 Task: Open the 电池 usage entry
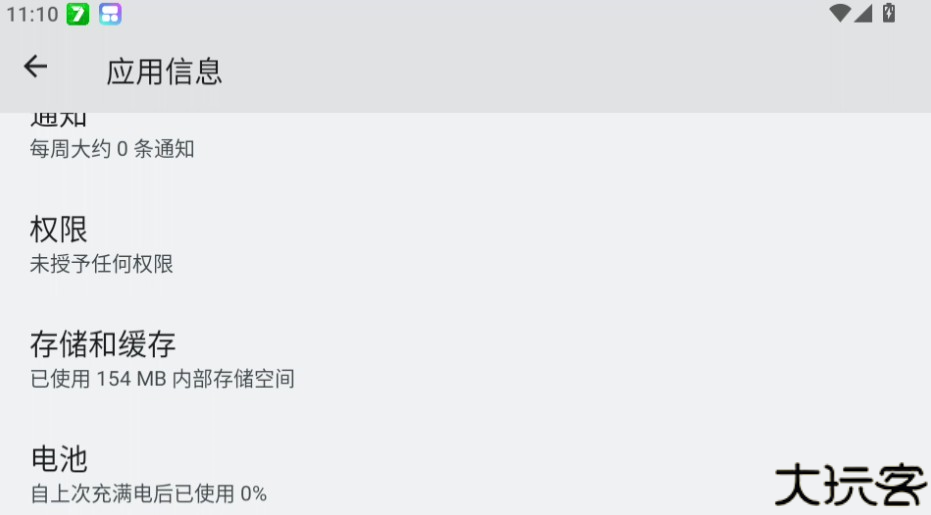point(59,459)
